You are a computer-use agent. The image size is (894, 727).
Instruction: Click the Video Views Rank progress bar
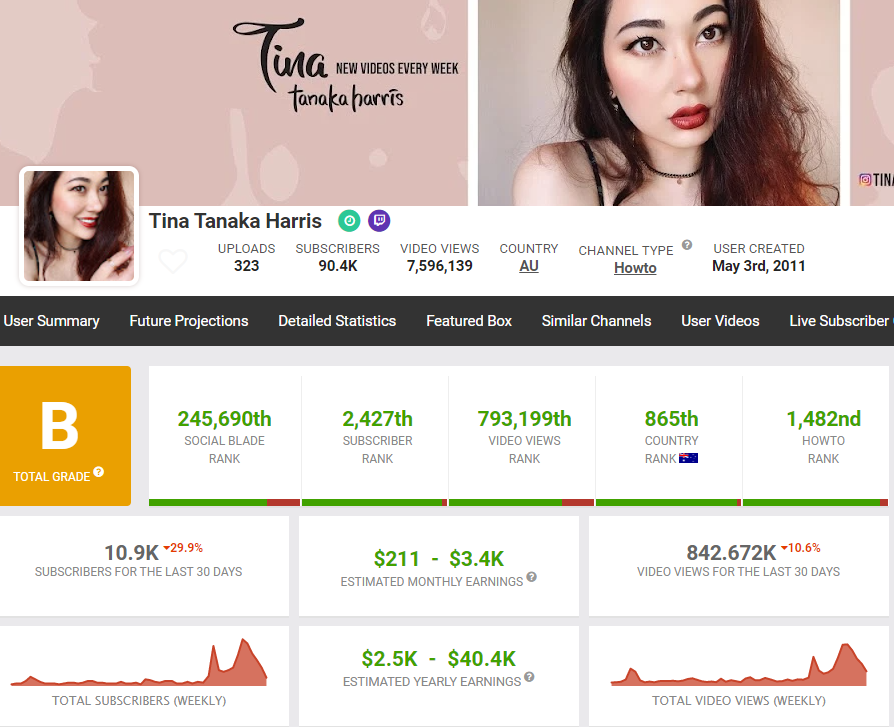522,502
